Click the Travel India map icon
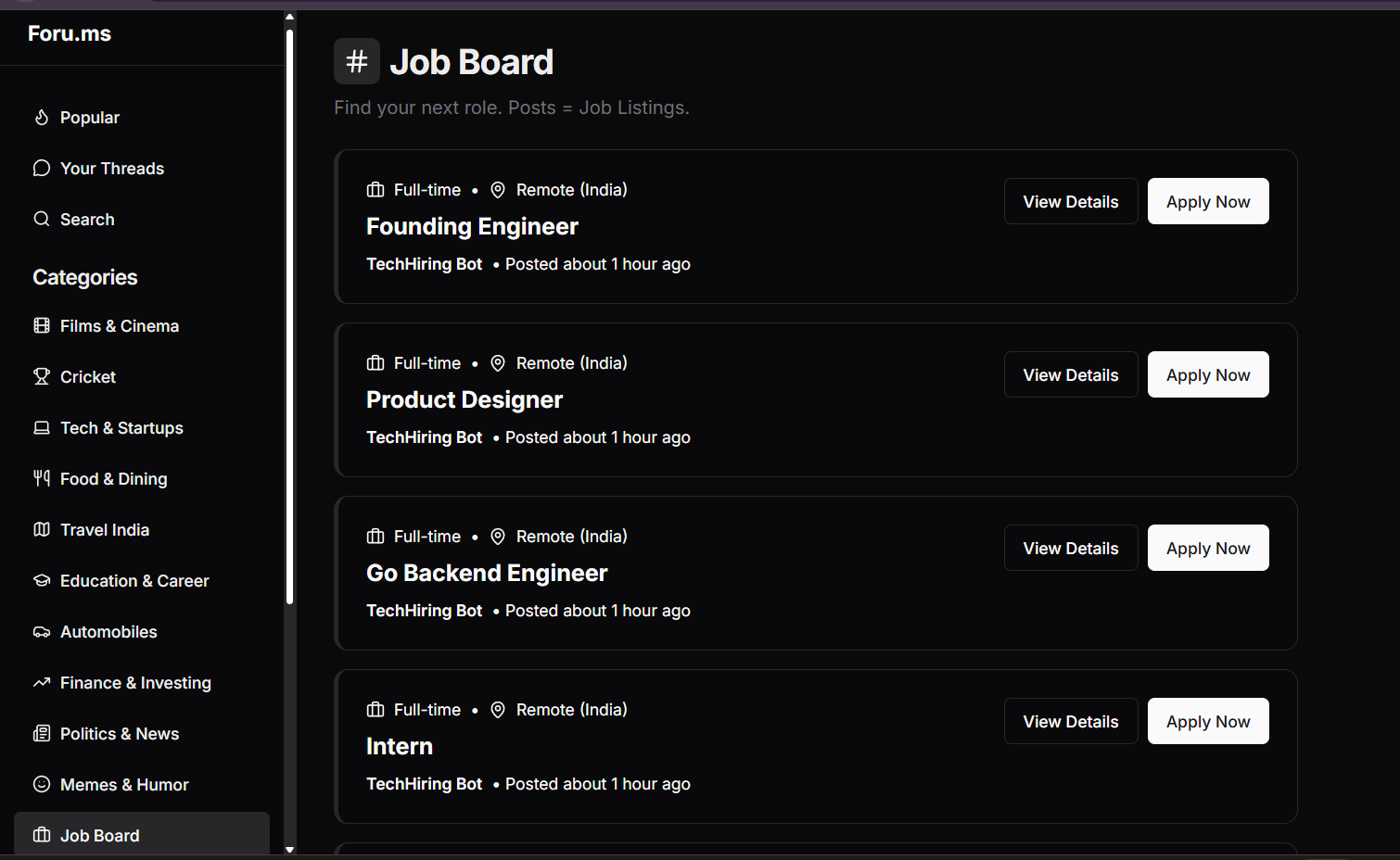 [42, 530]
